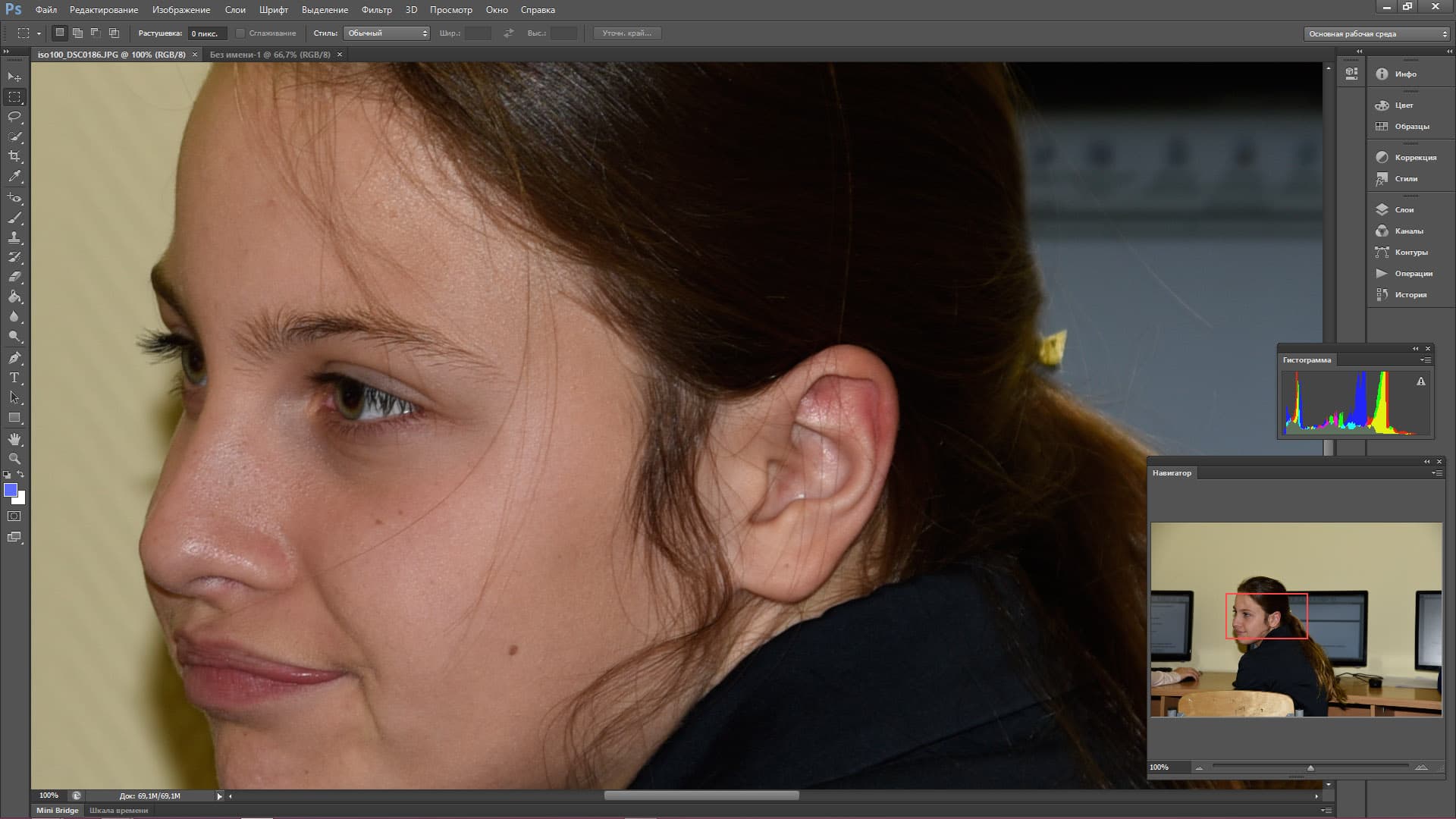Click the foreground color swatch
Image resolution: width=1456 pixels, height=819 pixels.
(11, 491)
